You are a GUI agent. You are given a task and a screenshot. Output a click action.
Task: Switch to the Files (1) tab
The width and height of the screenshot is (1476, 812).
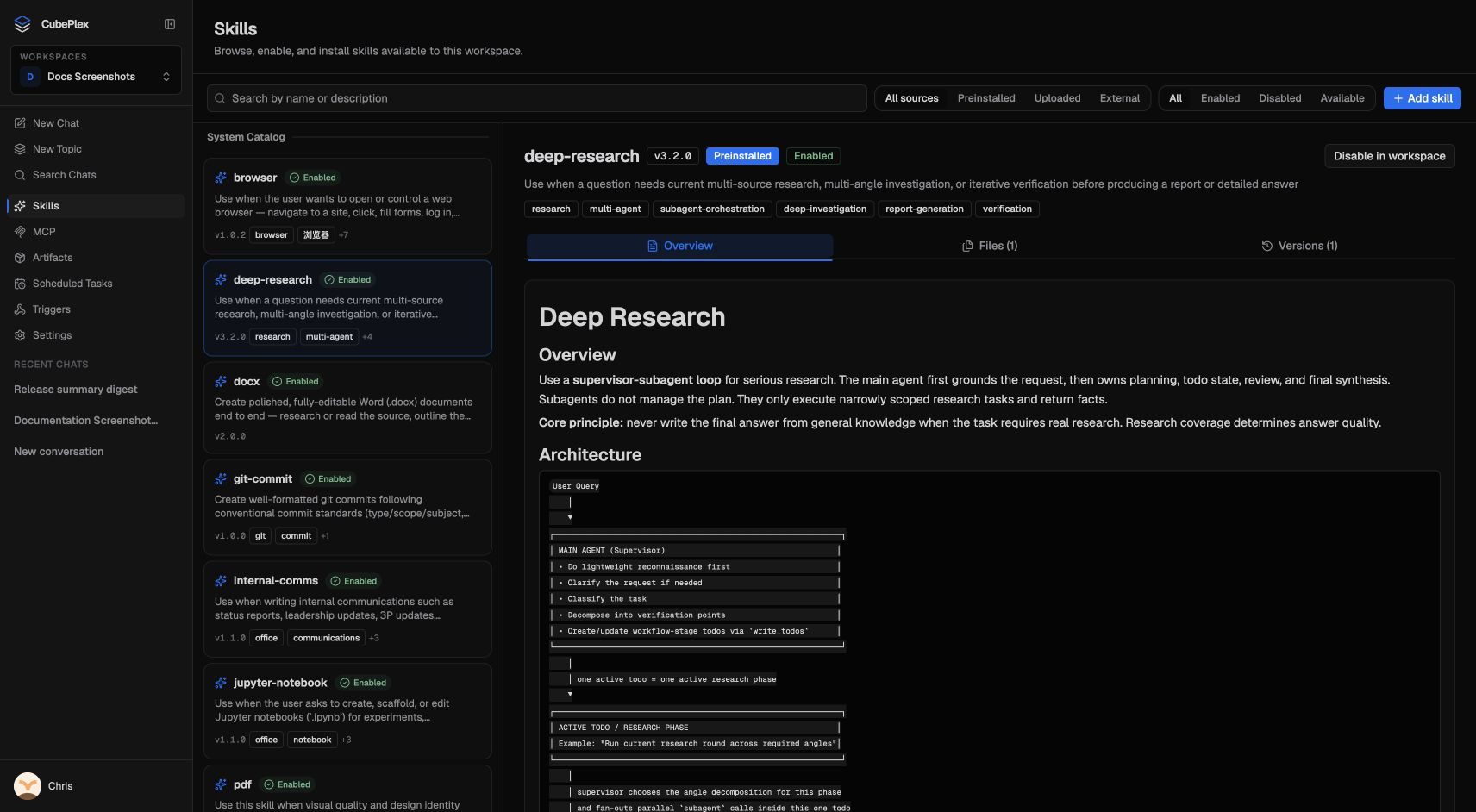[990, 246]
